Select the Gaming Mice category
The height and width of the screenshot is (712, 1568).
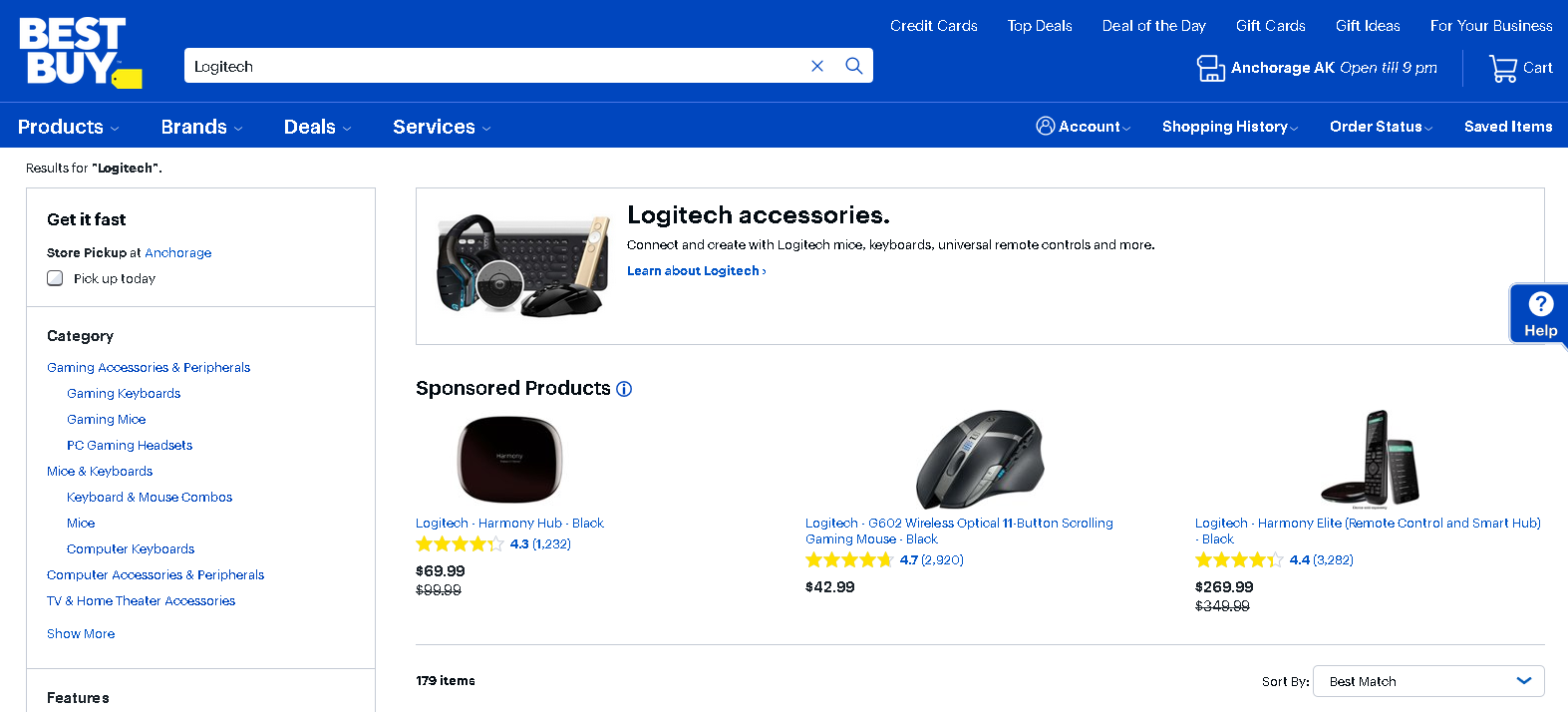click(107, 420)
